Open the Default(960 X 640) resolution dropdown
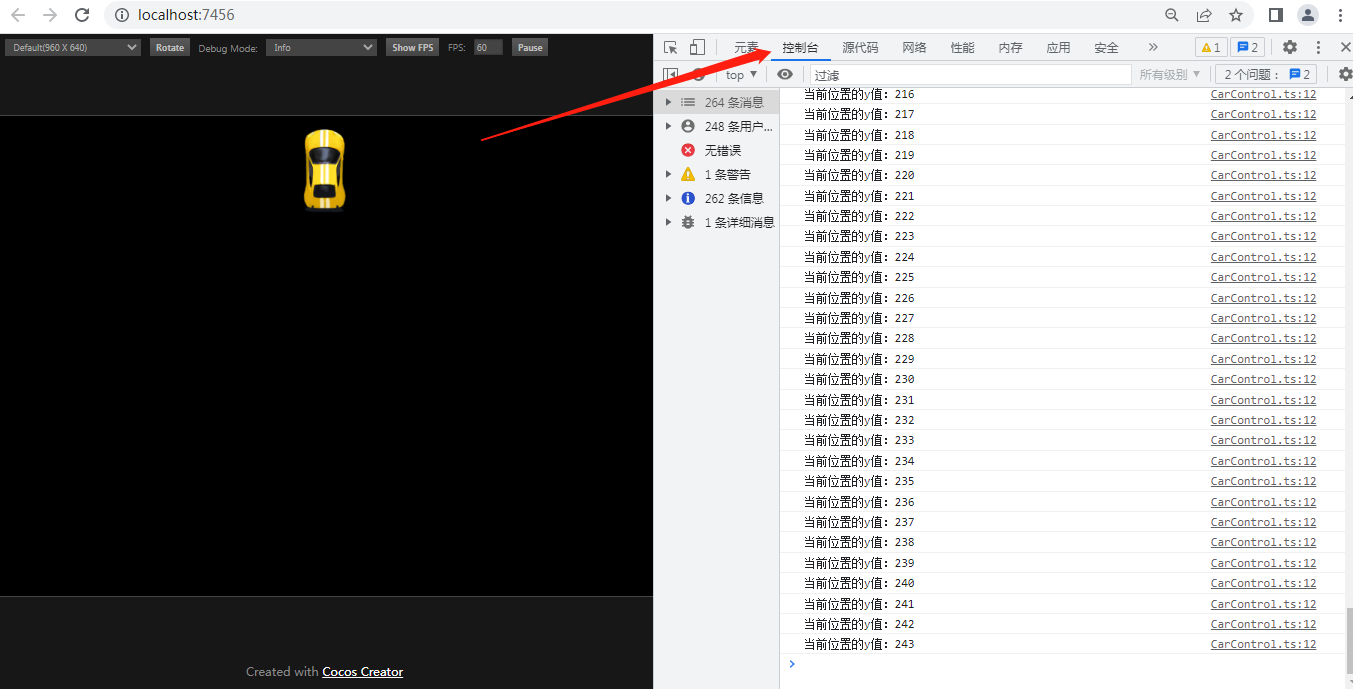Image resolution: width=1353 pixels, height=689 pixels. coord(73,47)
